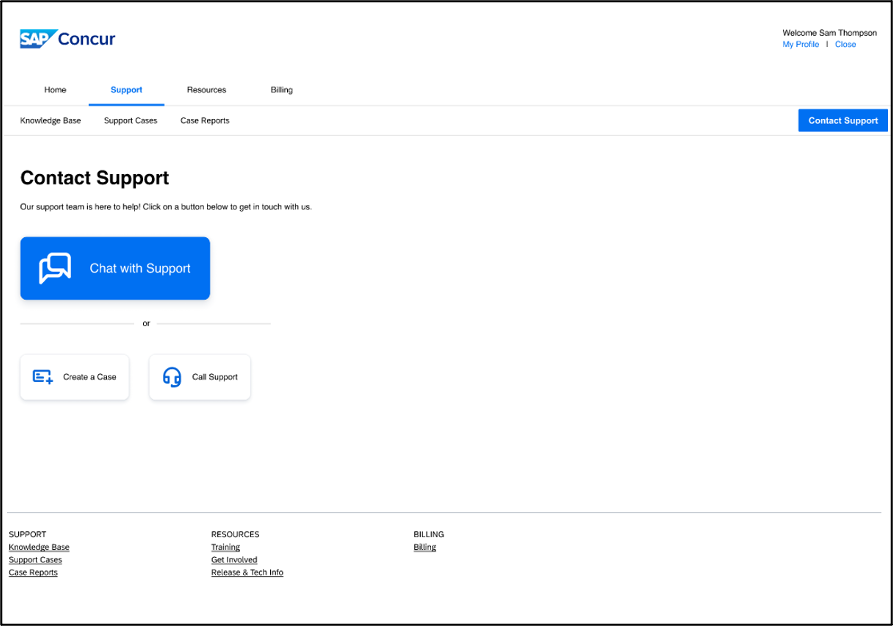The image size is (894, 626).
Task: Open My Profile
Action: pyautogui.click(x=800, y=44)
